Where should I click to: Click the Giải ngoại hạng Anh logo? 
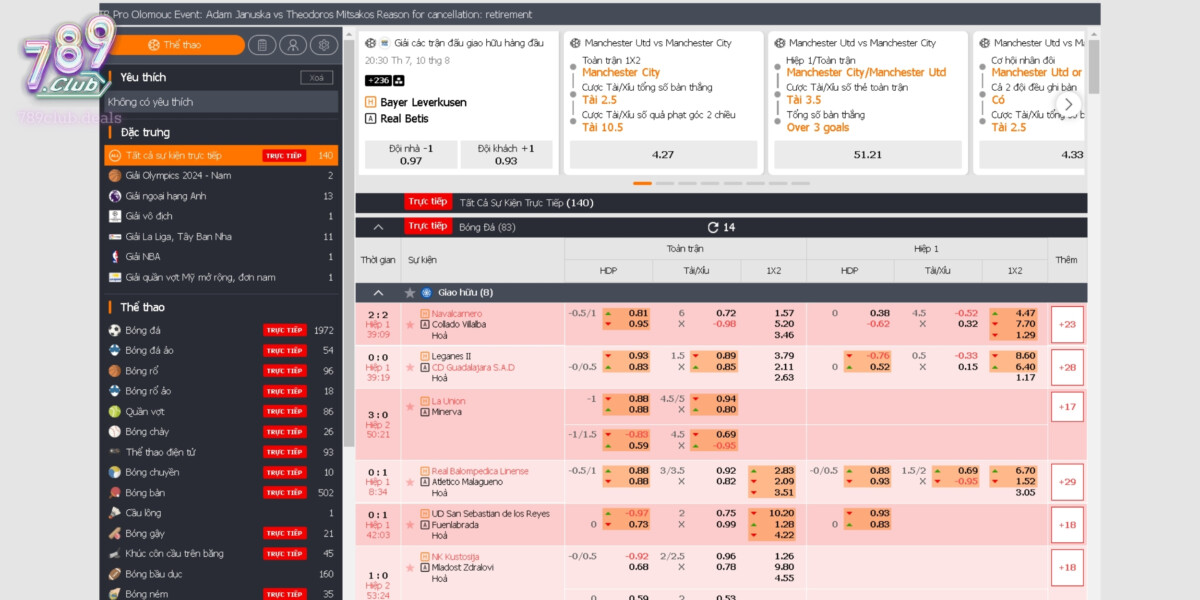point(115,196)
